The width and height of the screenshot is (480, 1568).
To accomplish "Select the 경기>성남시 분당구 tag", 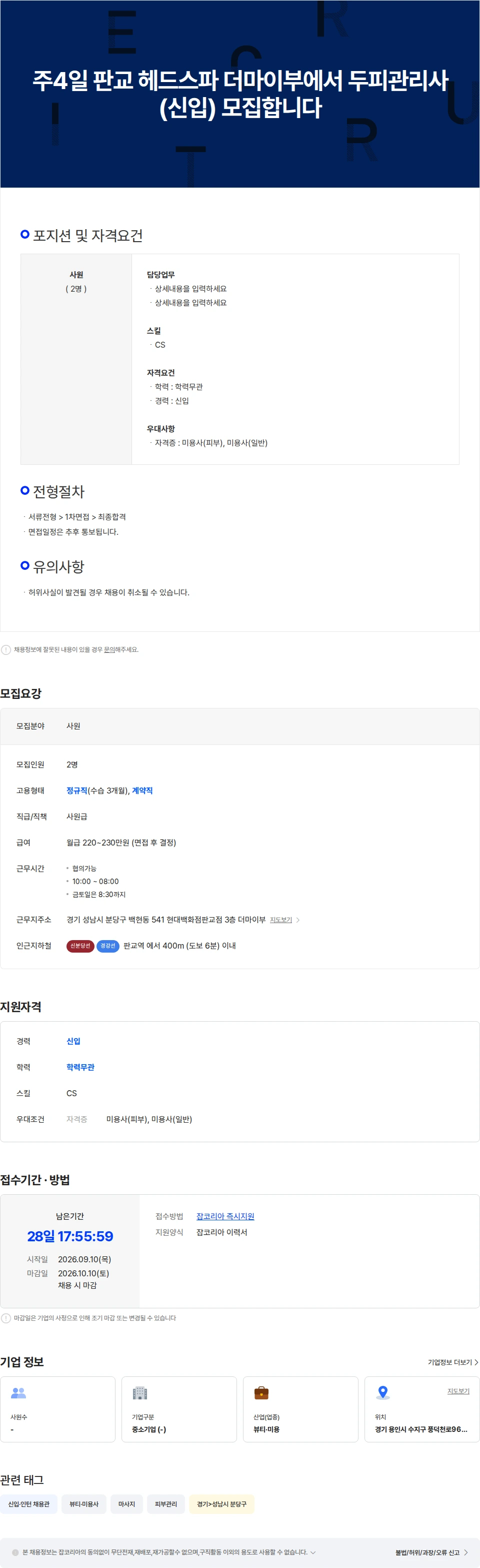I will click(221, 1504).
